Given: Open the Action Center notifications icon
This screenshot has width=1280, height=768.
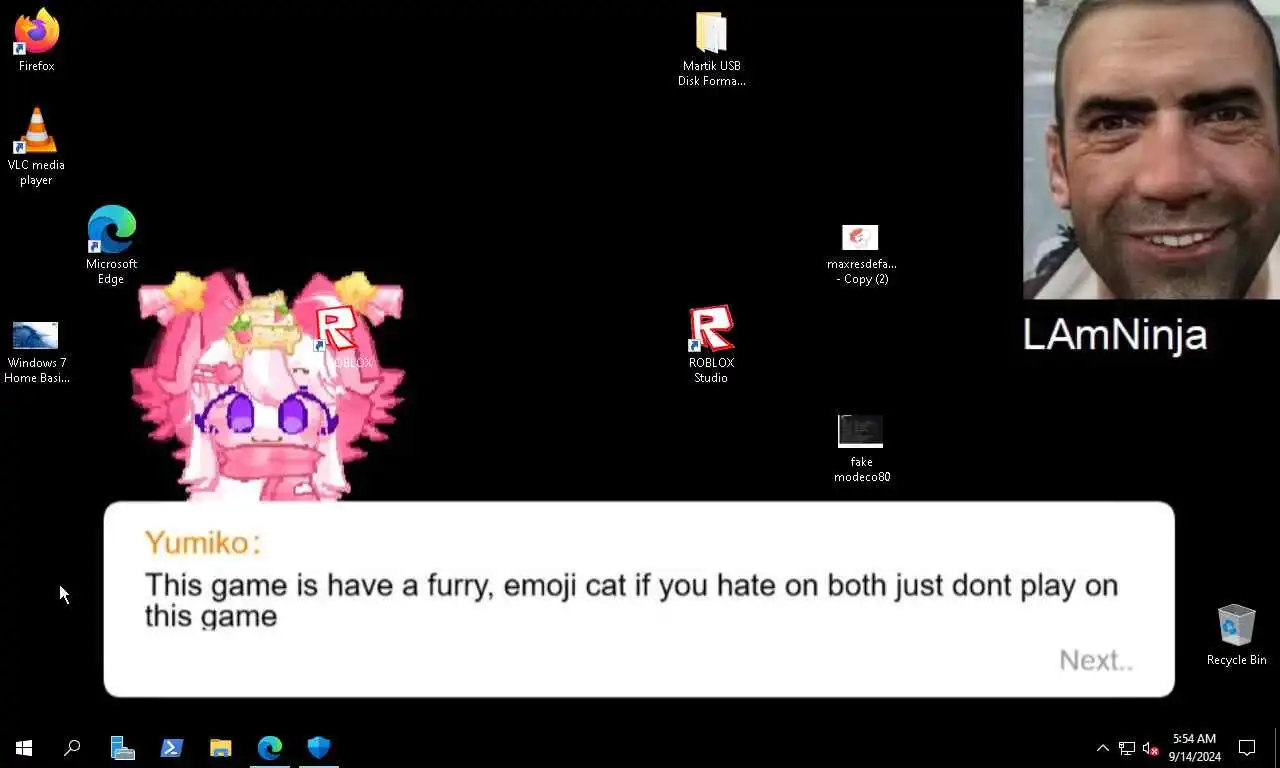Looking at the screenshot, I should [x=1247, y=747].
